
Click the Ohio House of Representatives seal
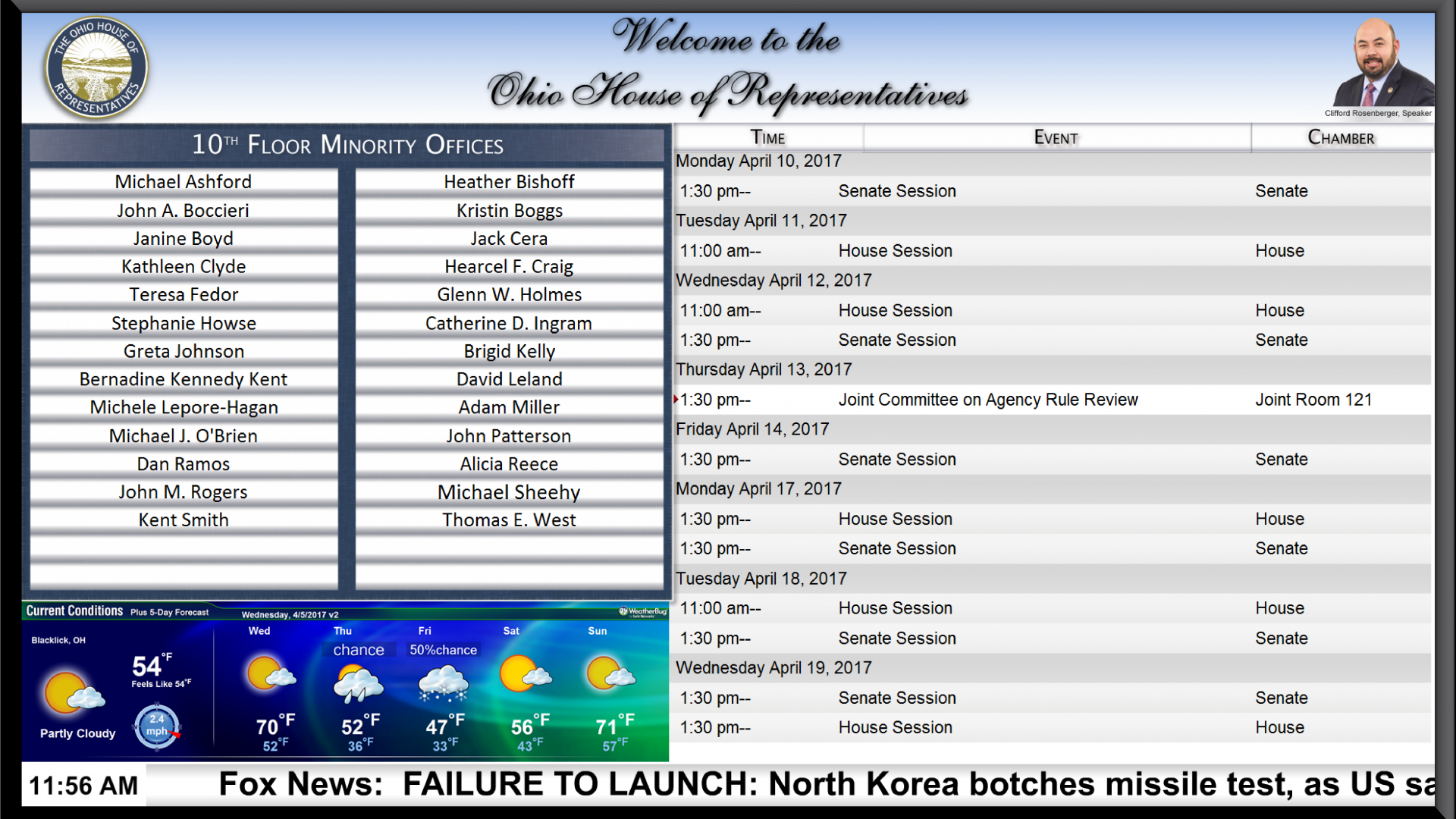point(96,68)
